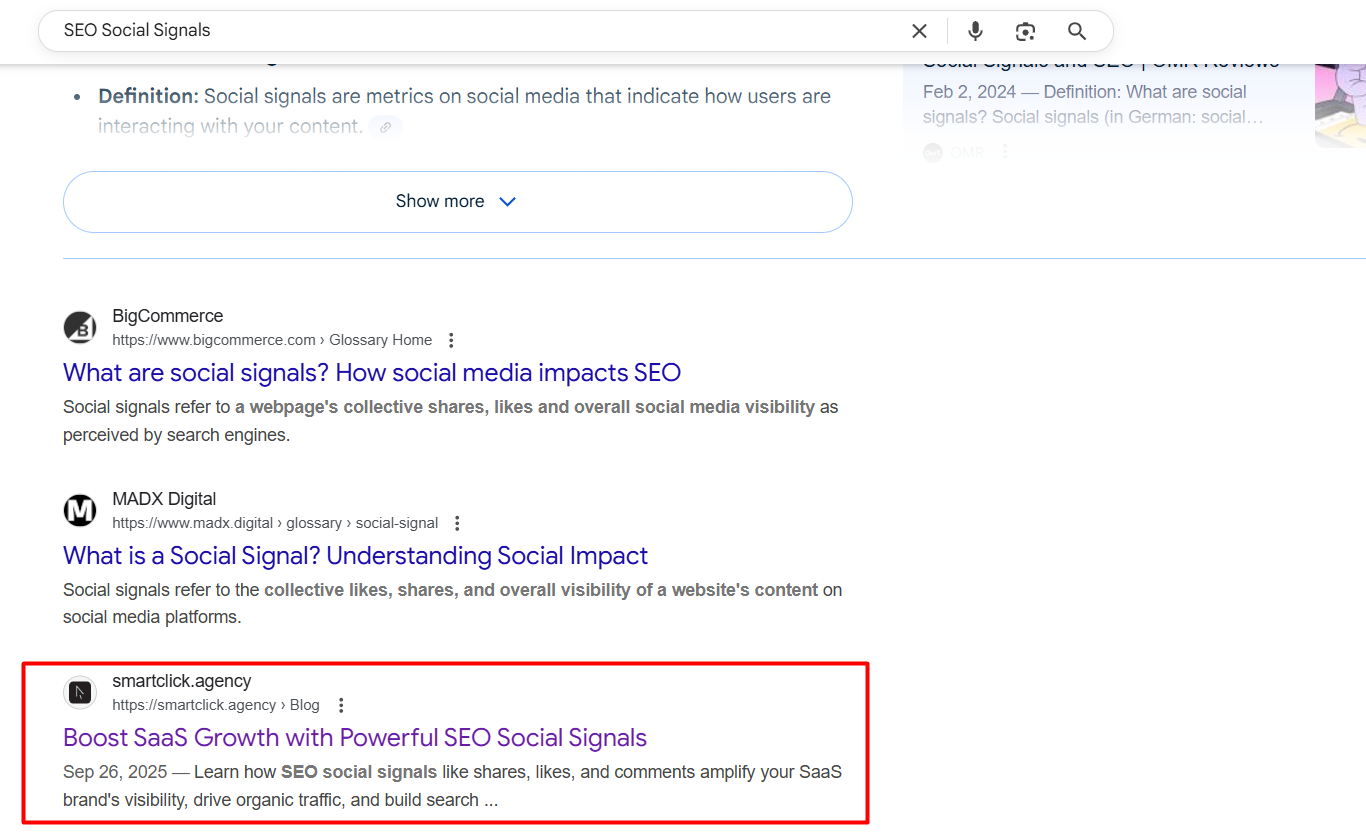Click the MADX snippet about collective likes
Image resolution: width=1366 pixels, height=832 pixels.
click(453, 604)
